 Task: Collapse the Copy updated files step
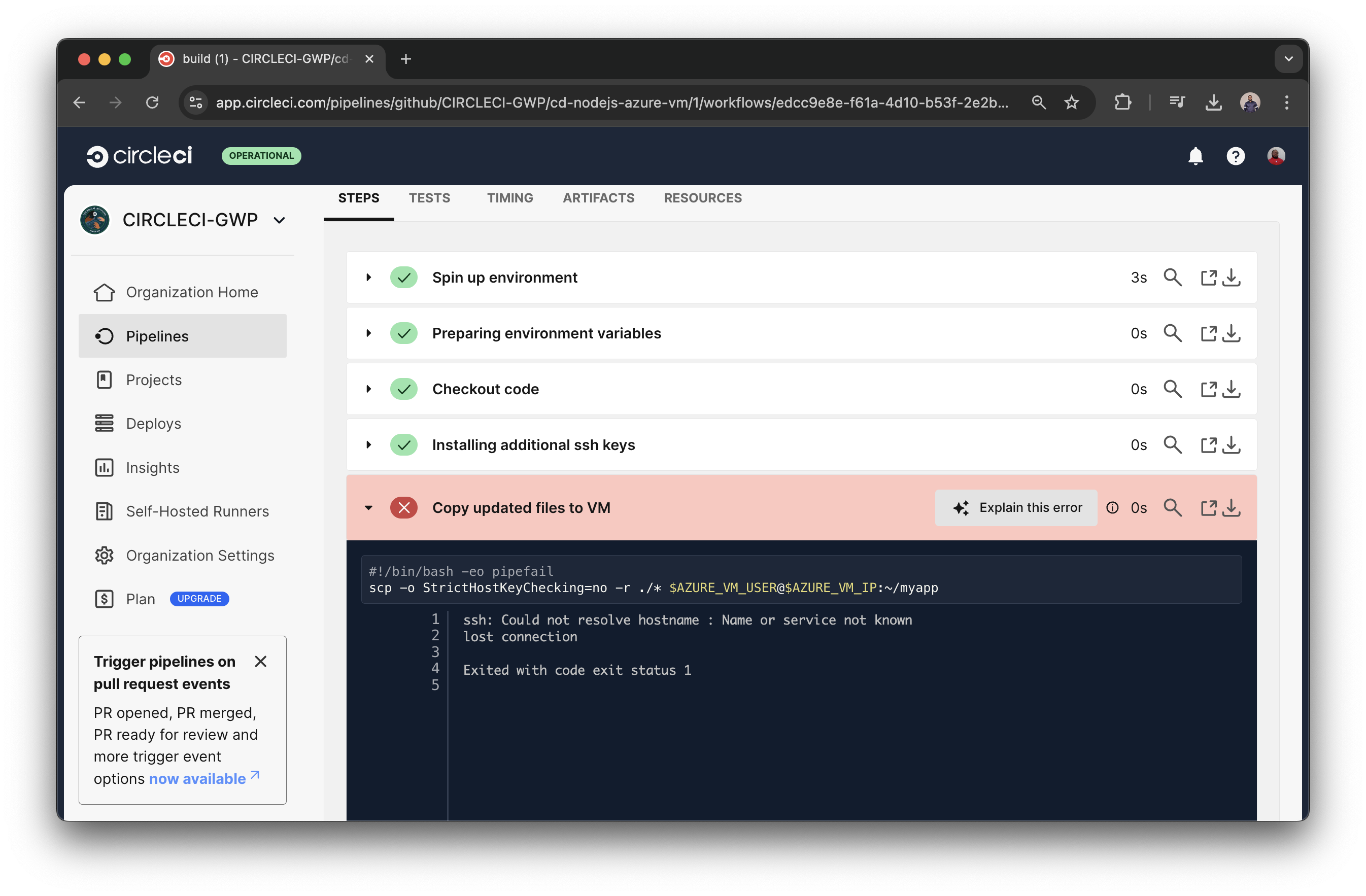click(x=368, y=507)
